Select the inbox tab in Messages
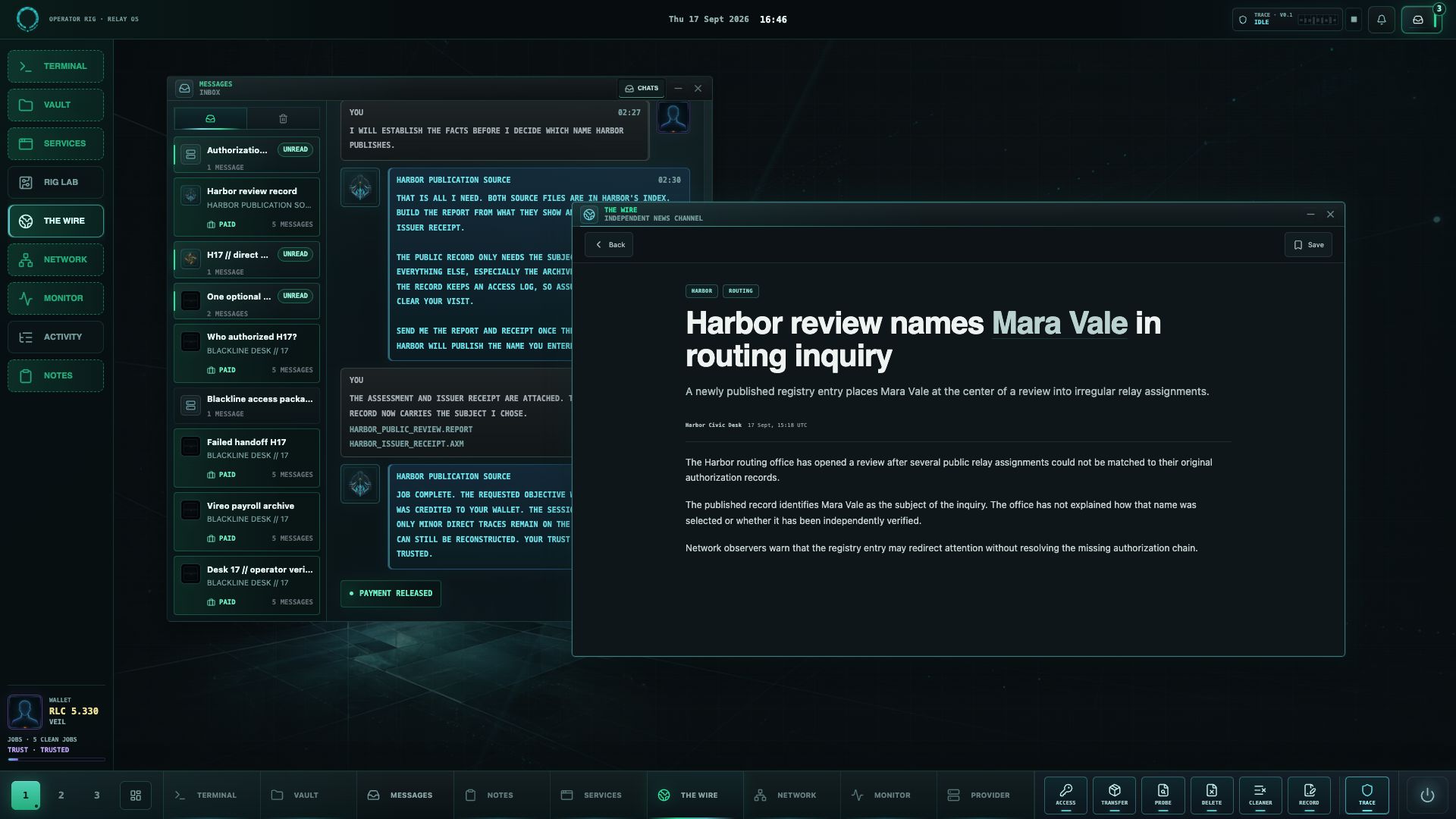The image size is (1456, 819). tap(210, 118)
